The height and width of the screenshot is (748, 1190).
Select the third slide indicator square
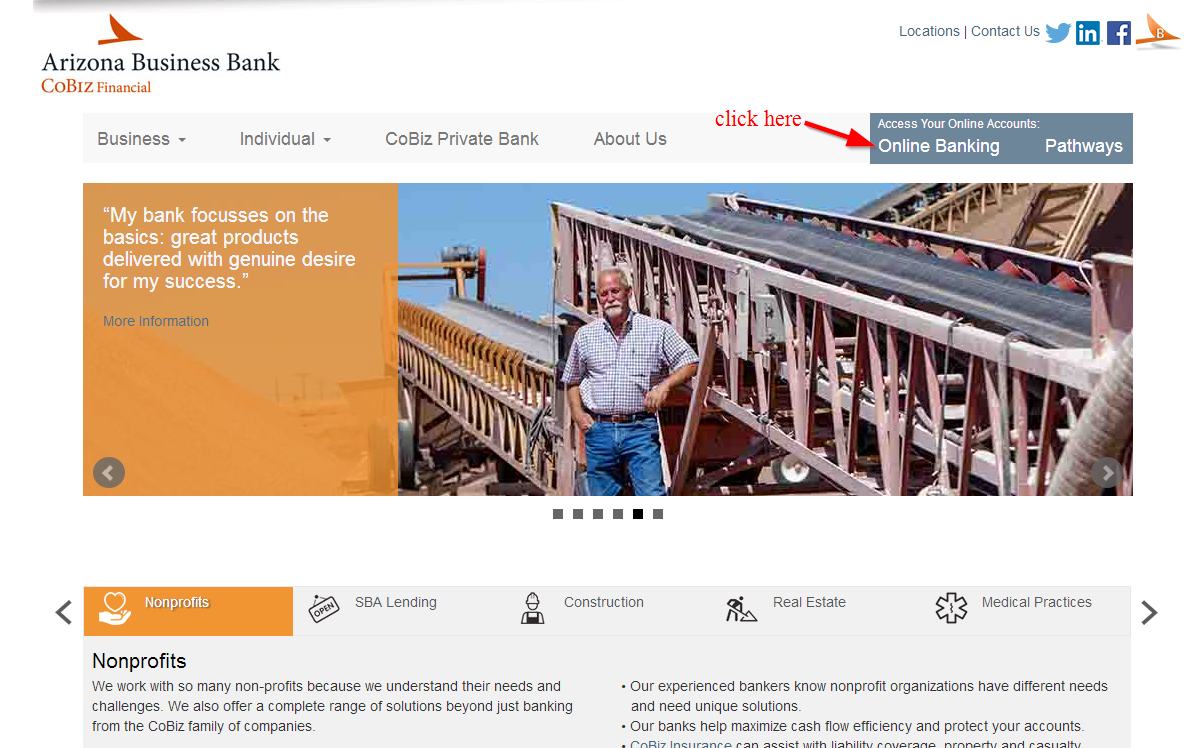(x=598, y=514)
